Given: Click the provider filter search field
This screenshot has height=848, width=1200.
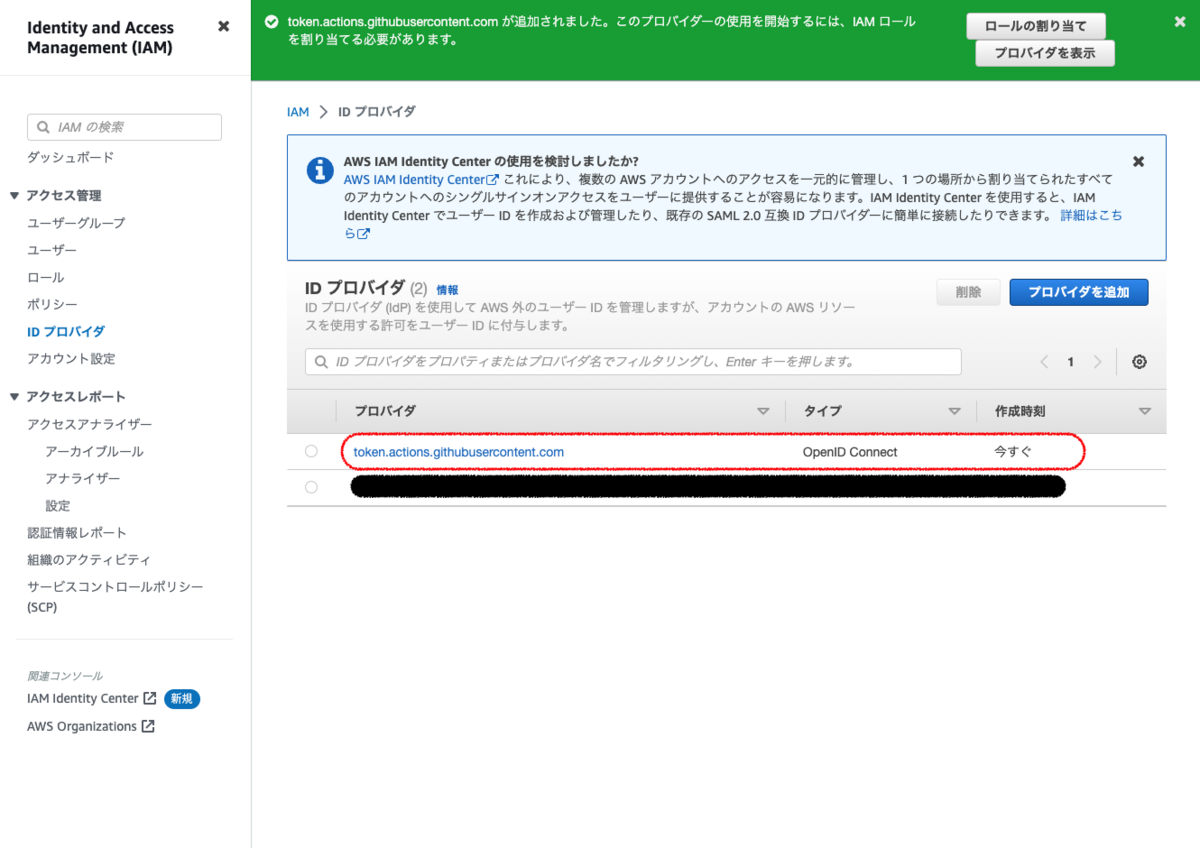Looking at the screenshot, I should pyautogui.click(x=634, y=362).
